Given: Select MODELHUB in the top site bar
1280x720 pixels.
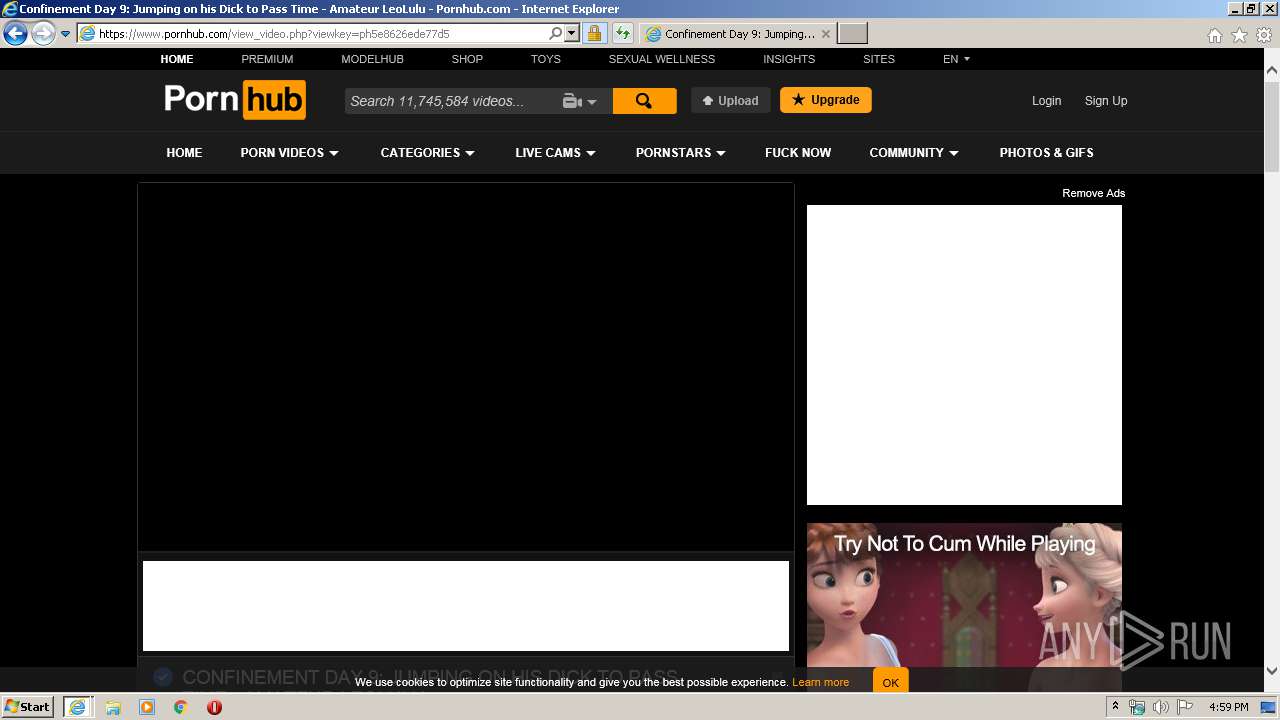Looking at the screenshot, I should [372, 59].
